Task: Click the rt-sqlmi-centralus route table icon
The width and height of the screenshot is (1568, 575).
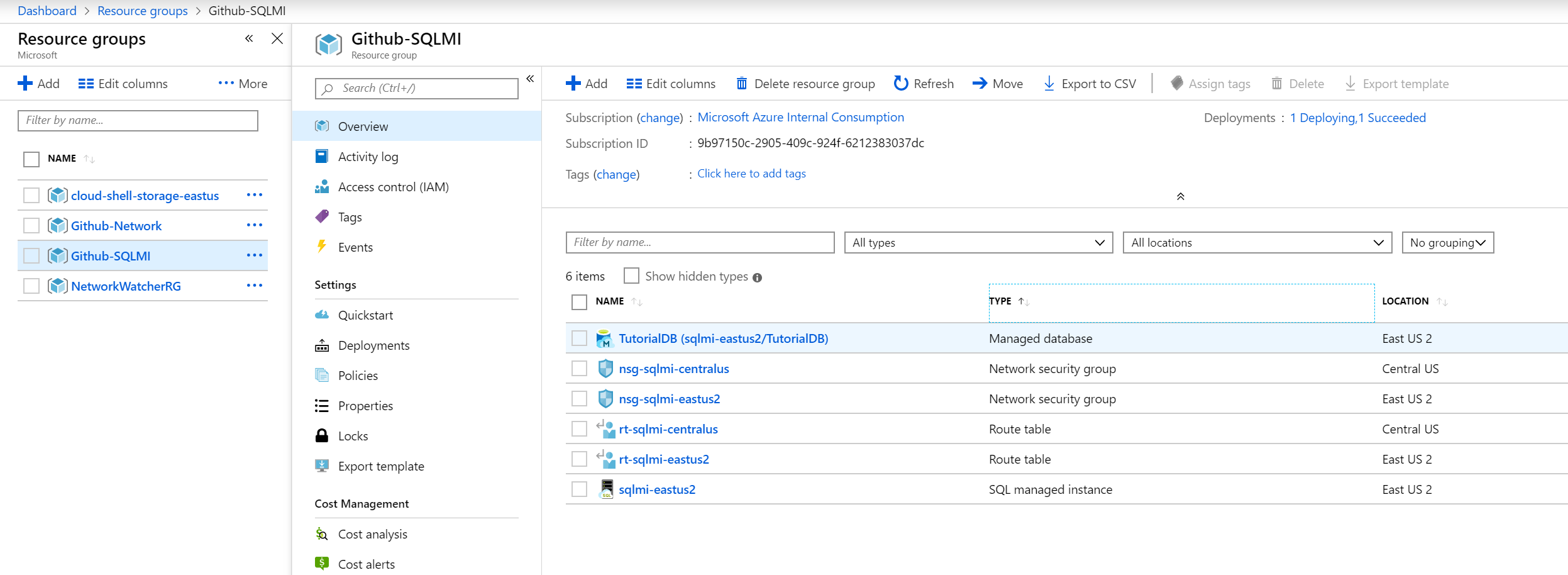Action: coord(606,429)
